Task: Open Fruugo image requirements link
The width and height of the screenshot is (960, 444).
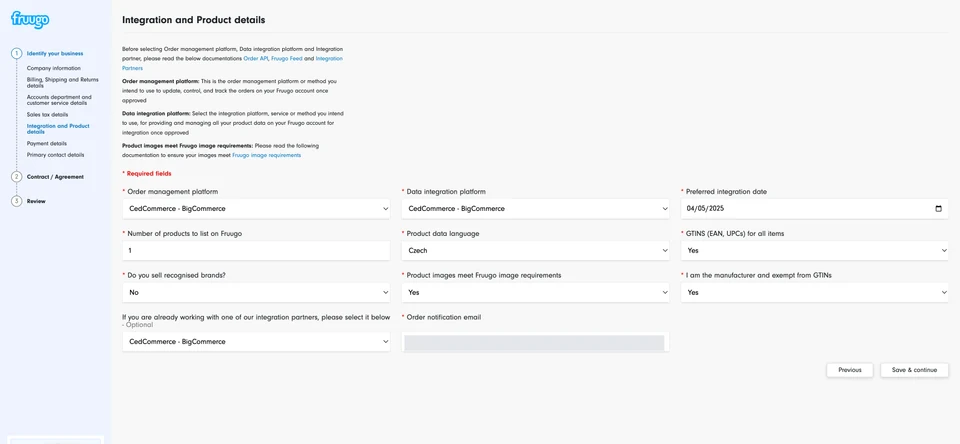Action: tap(266, 156)
